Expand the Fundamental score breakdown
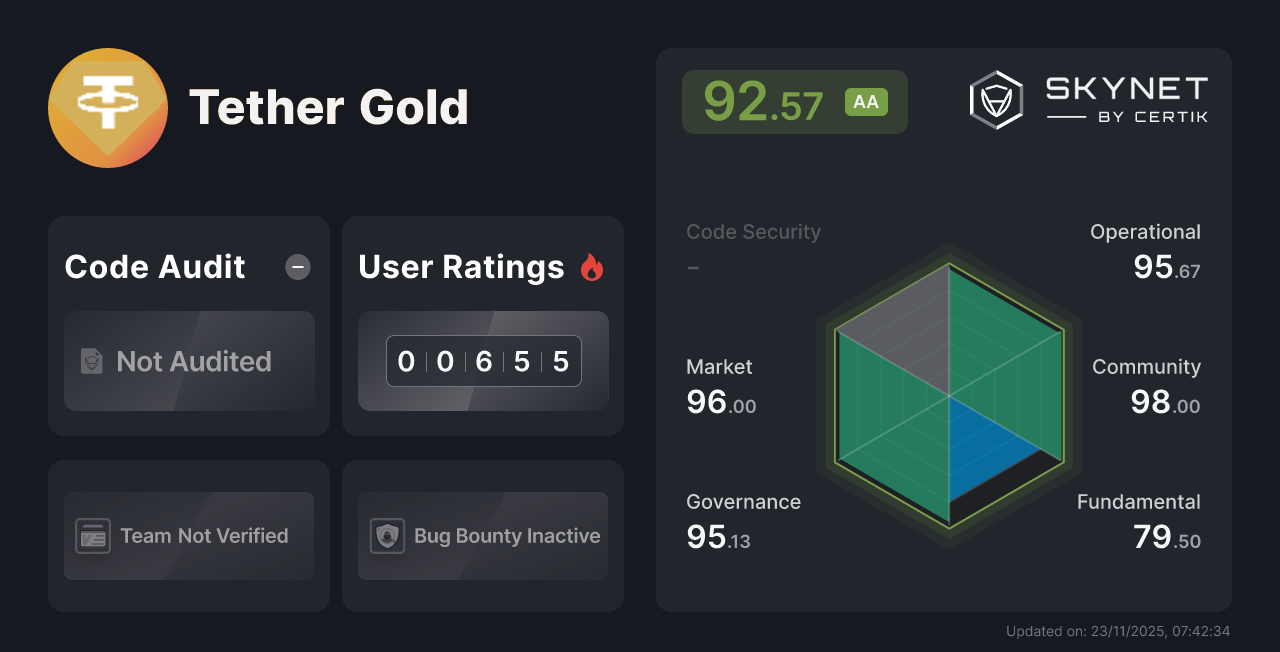This screenshot has width=1280, height=652. (x=1139, y=502)
